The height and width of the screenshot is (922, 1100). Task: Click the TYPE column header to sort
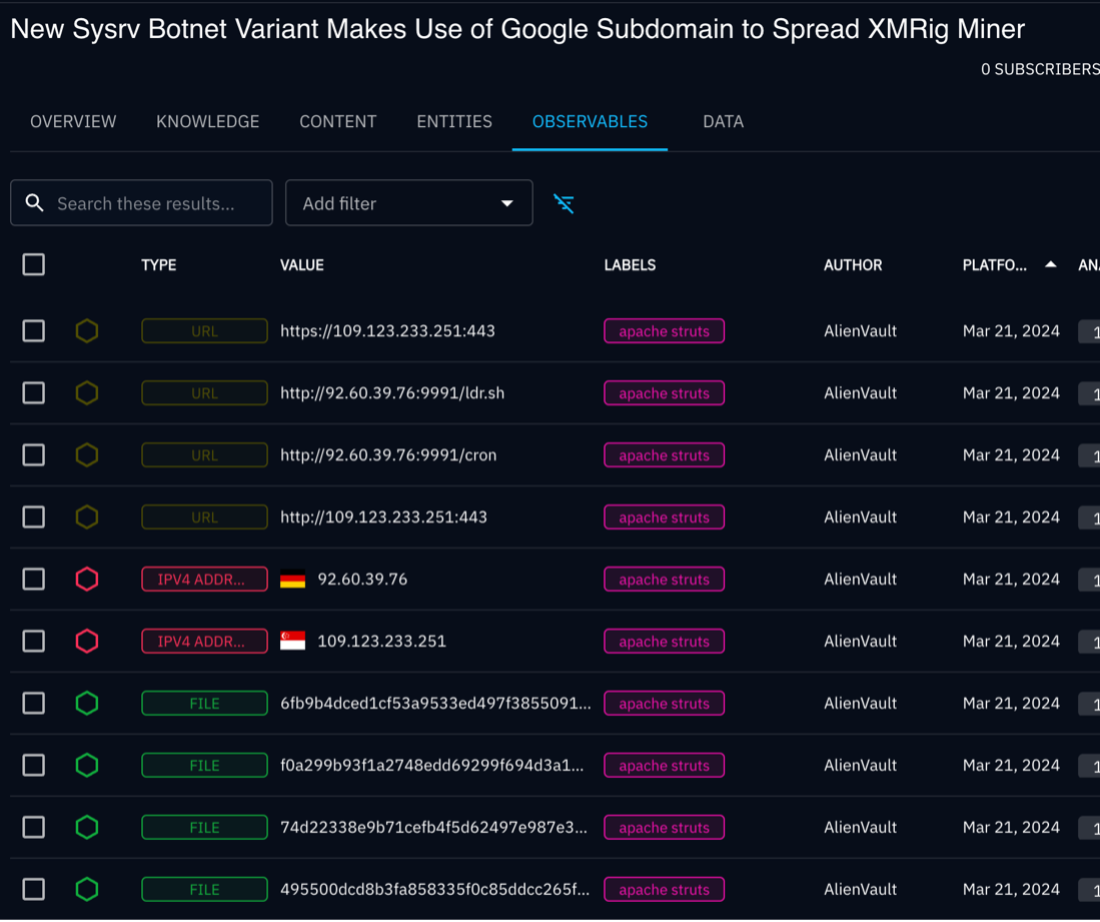[158, 265]
